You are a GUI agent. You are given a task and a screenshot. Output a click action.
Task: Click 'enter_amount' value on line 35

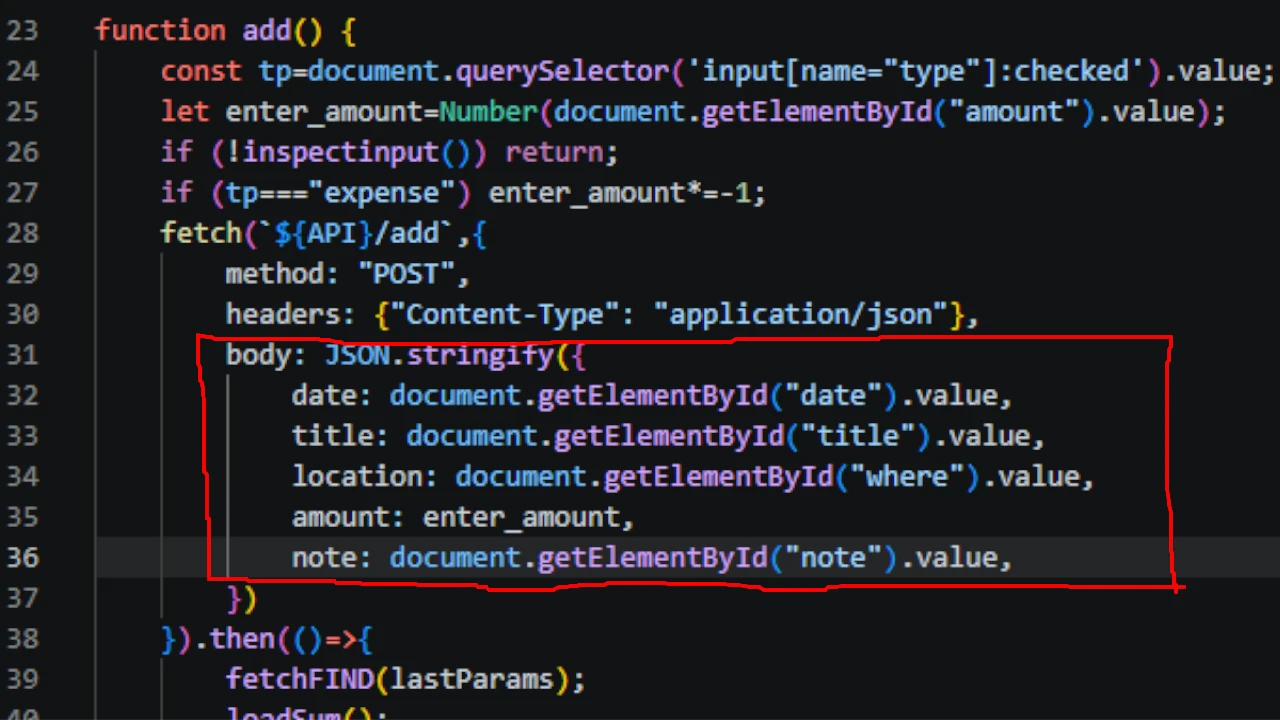[522, 517]
